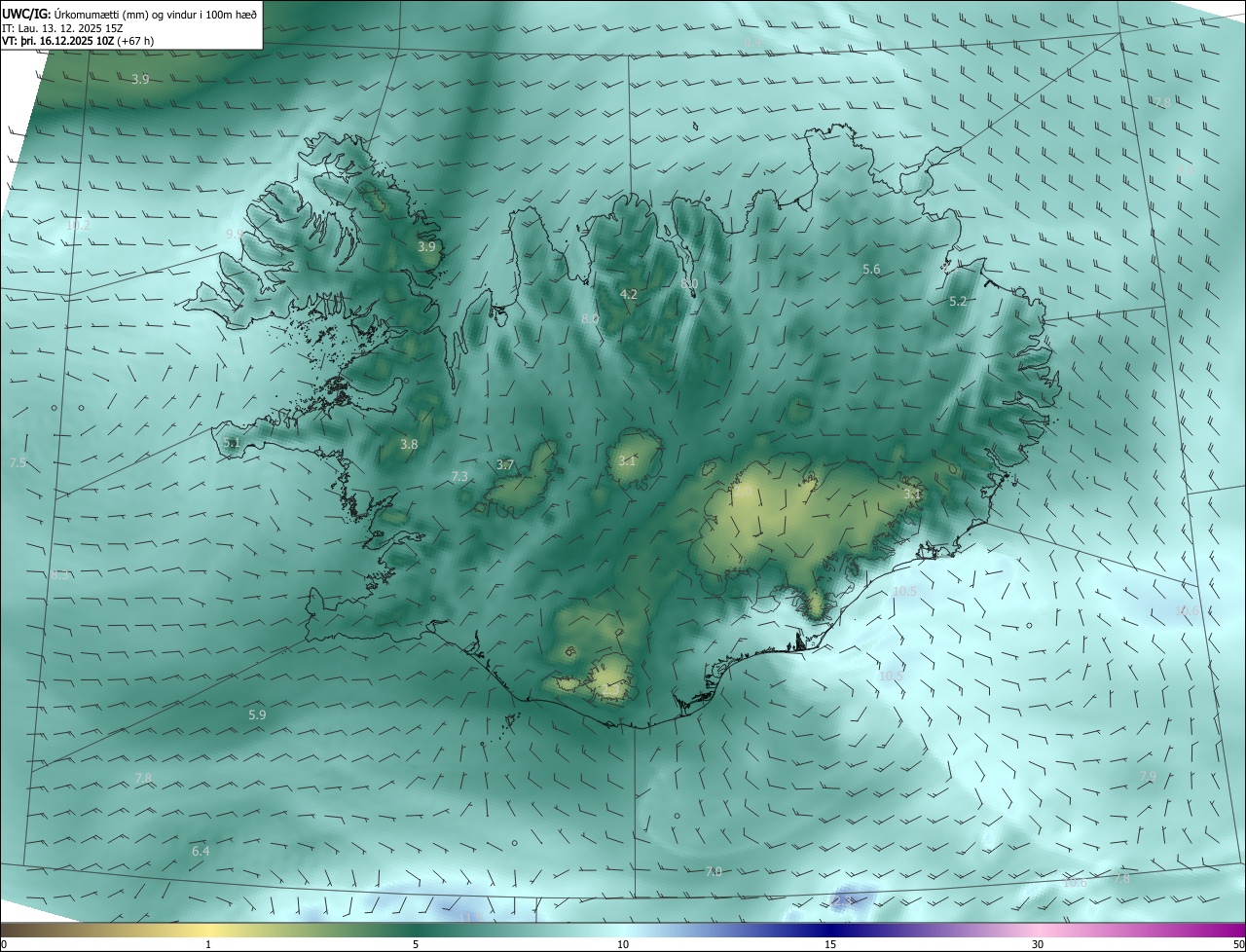Click the valid time 'VT: þri. 16.12.2025 10Z (+67 h)'
The height and width of the screenshot is (952, 1246).
78,41
